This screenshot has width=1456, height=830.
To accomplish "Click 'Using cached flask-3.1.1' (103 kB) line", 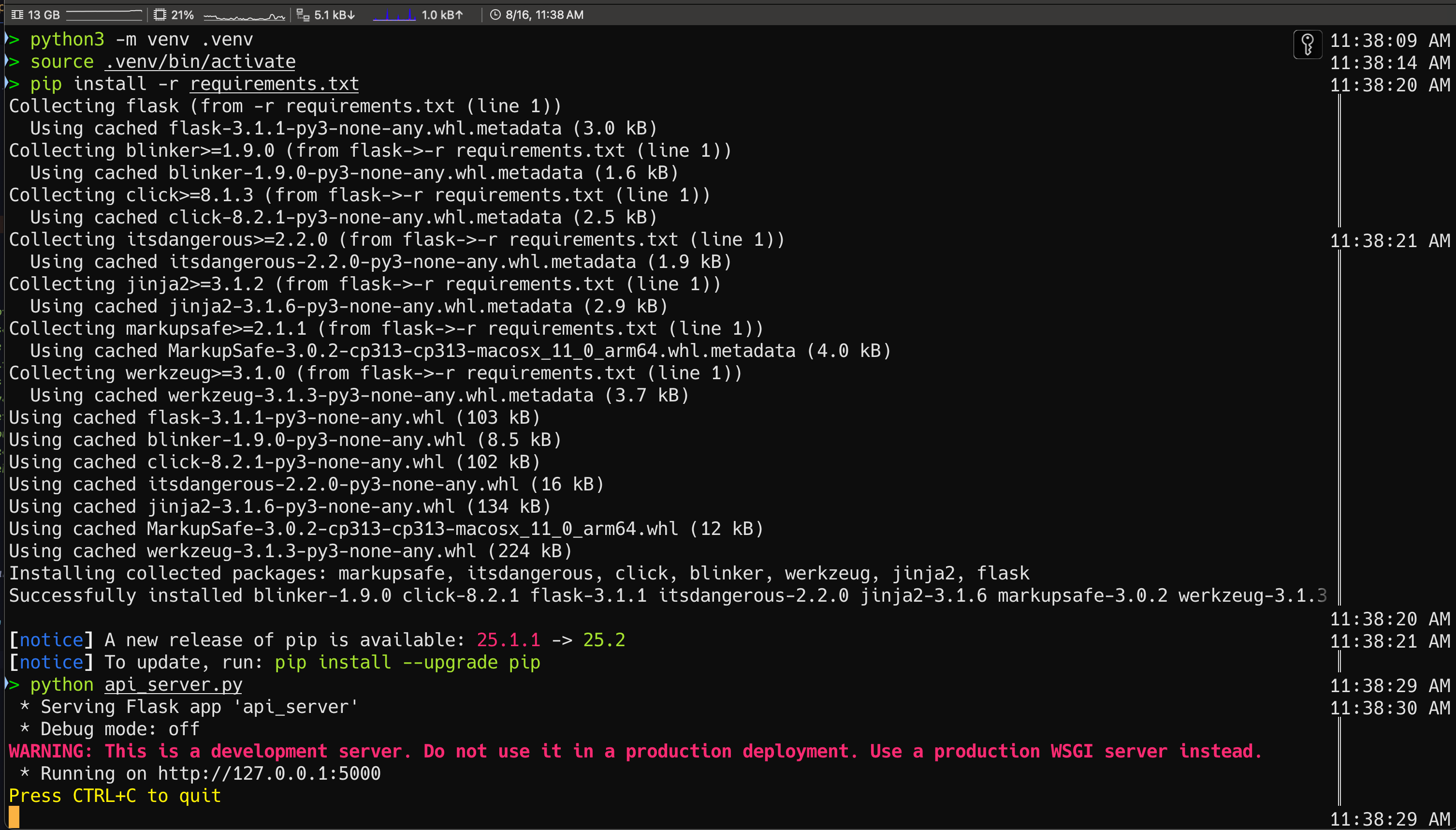I will click(x=275, y=417).
